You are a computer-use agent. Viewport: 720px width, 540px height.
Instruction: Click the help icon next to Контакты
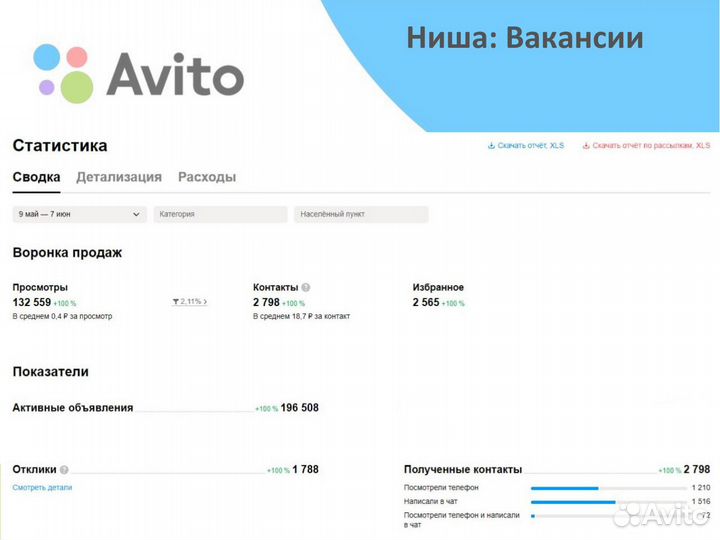point(306,287)
